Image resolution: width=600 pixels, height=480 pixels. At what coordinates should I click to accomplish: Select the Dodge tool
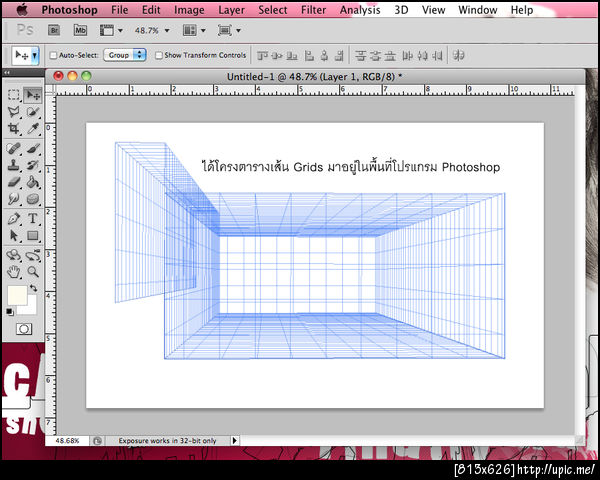tap(14, 199)
